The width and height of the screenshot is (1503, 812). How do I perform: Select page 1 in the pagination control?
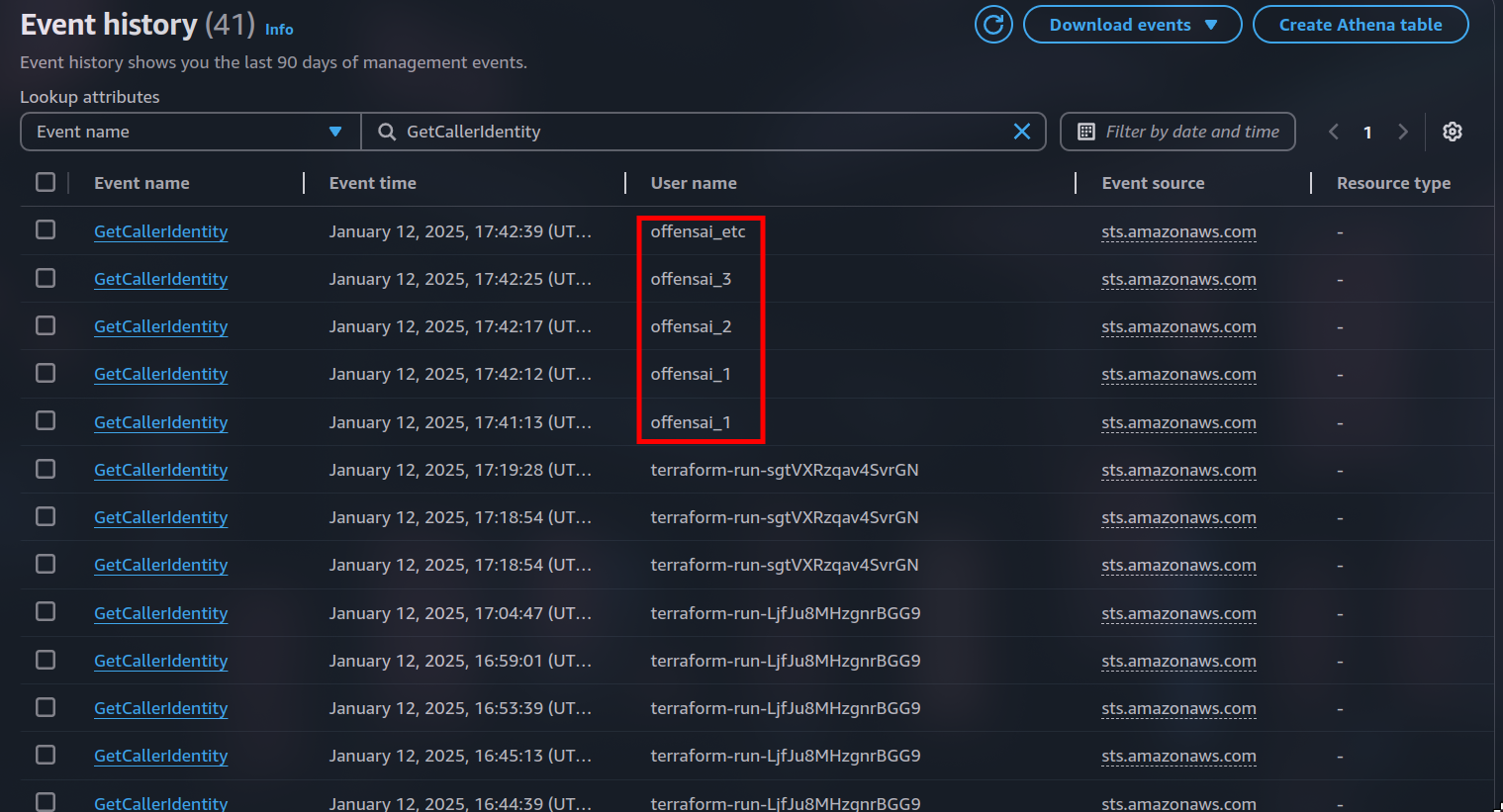[x=1367, y=131]
